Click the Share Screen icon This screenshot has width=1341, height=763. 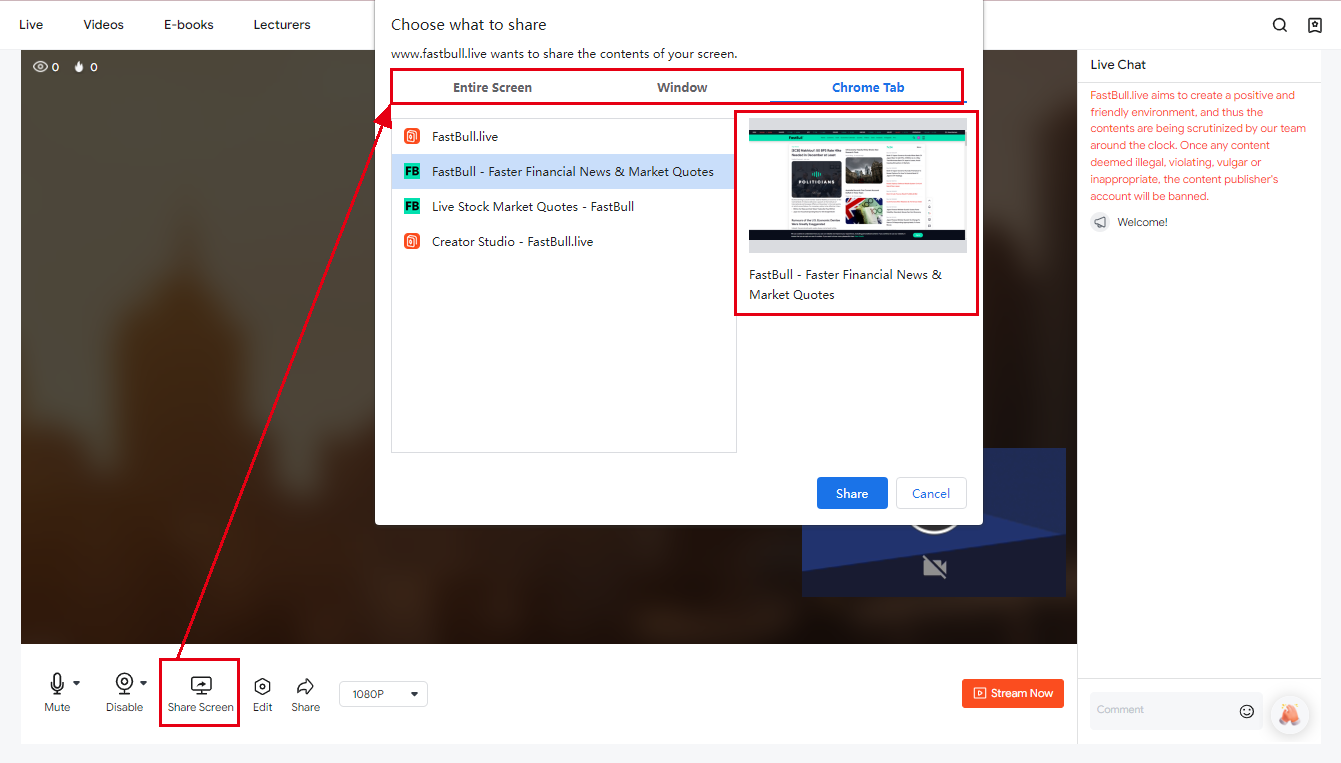(x=201, y=685)
